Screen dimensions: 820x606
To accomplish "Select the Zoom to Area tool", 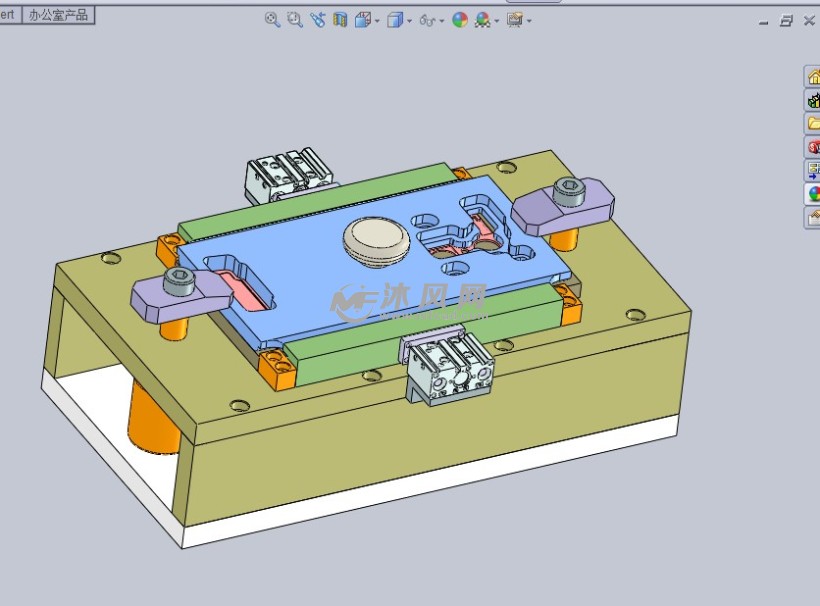I will (x=295, y=20).
